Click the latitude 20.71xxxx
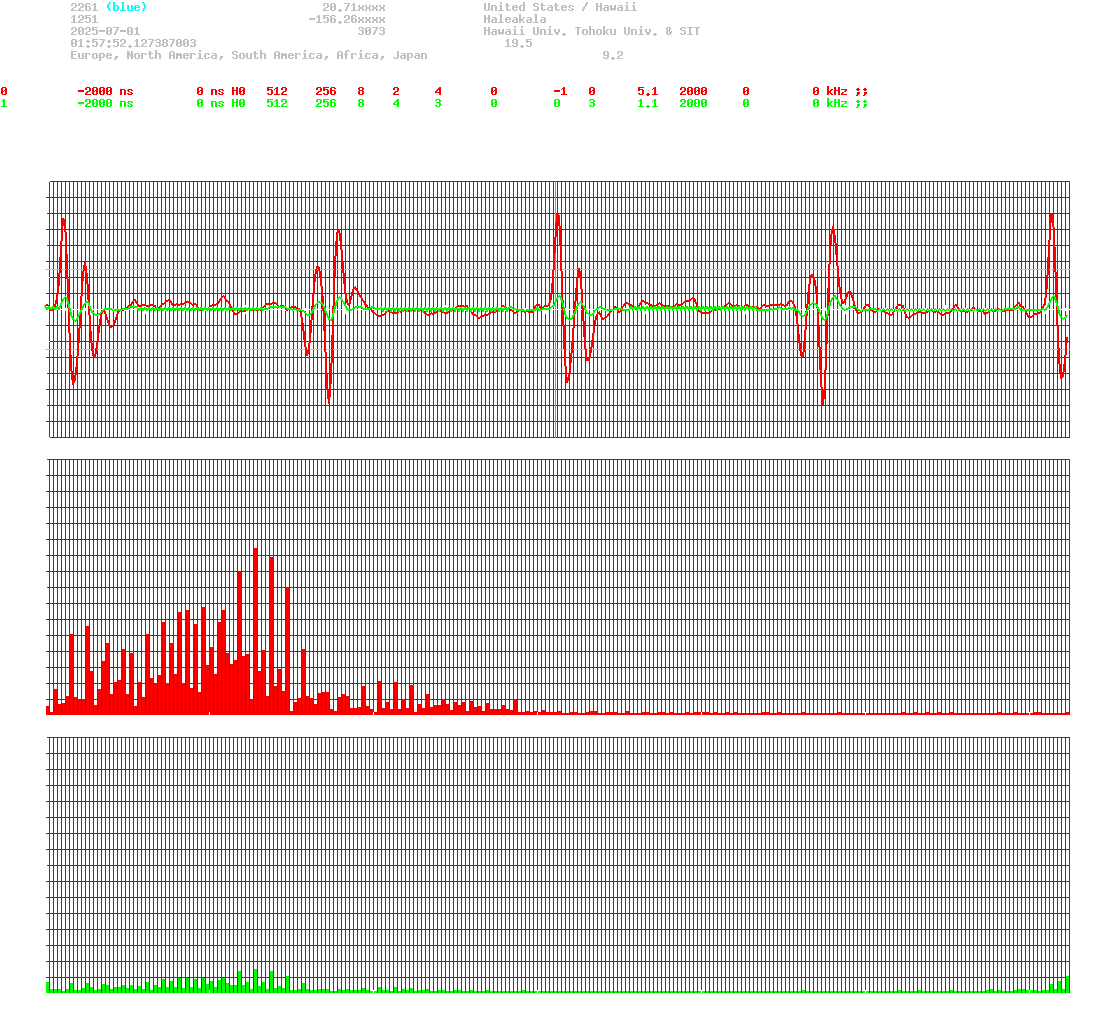The width and height of the screenshot is (1095, 1015). (353, 7)
